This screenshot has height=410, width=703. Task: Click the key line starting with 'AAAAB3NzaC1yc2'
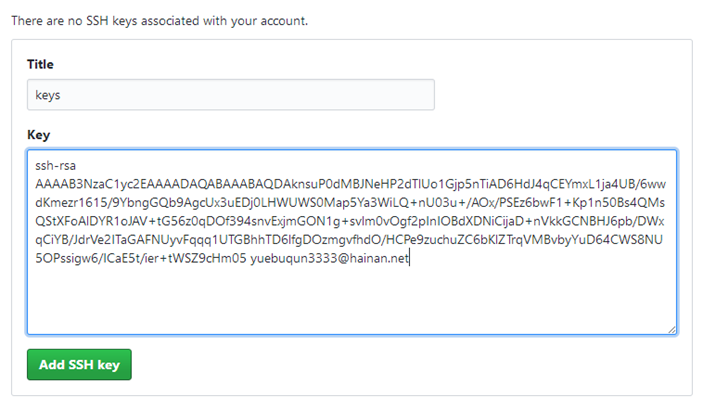351,184
